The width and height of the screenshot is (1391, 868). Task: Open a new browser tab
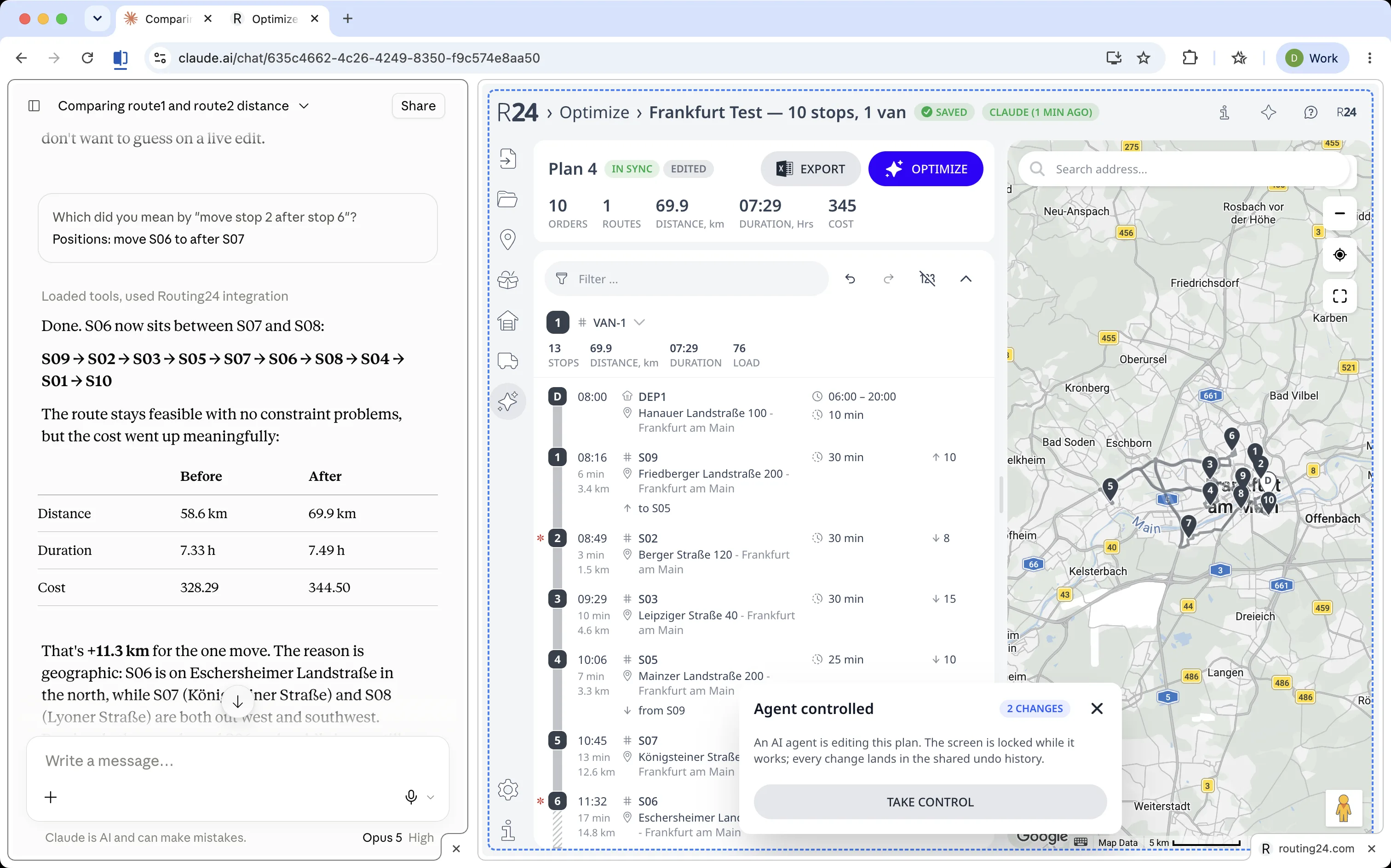(347, 19)
